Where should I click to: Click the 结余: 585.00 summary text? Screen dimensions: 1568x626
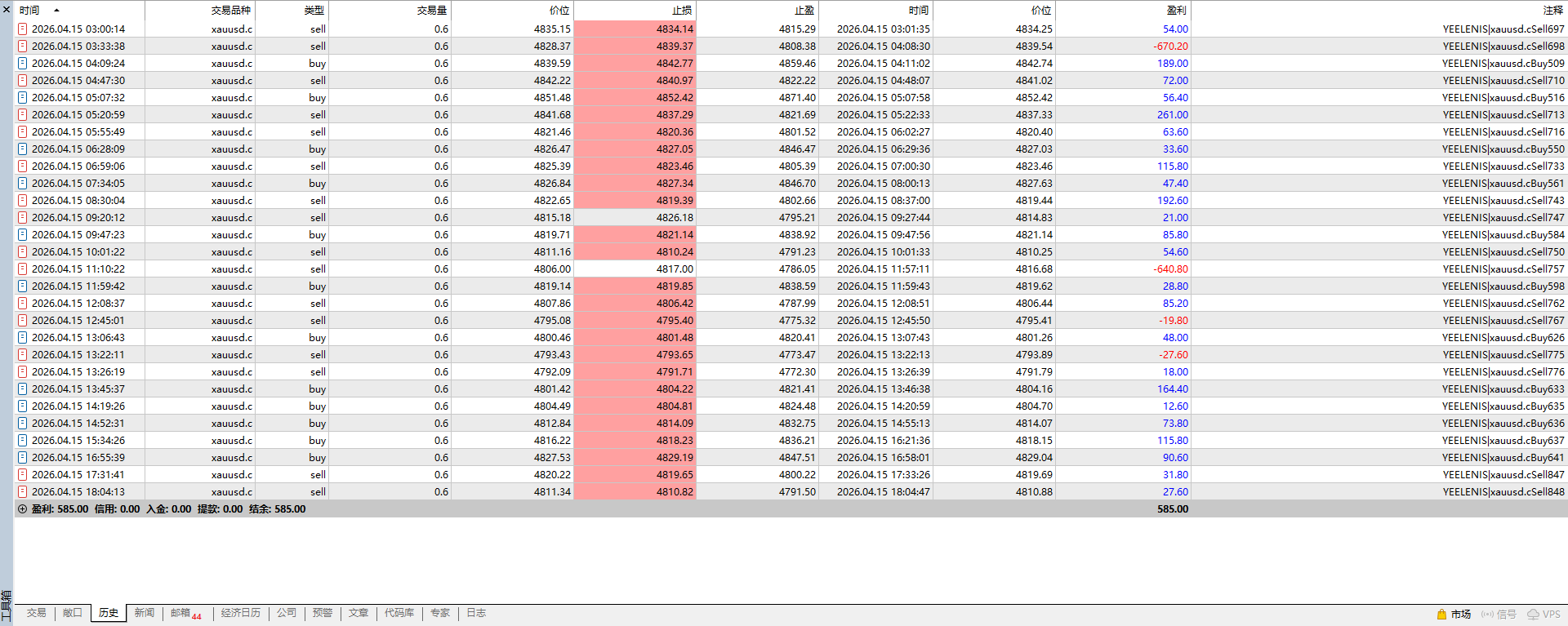tap(277, 508)
